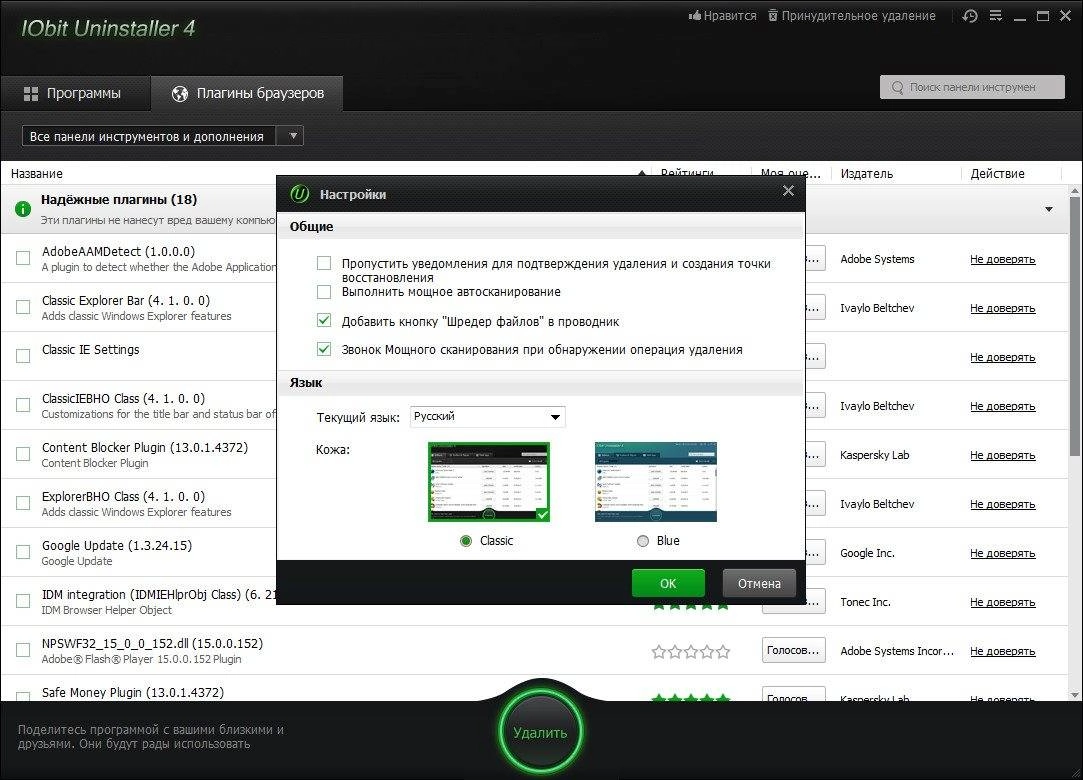The width and height of the screenshot is (1083, 780).
Task: Select the ExplorerBHO Class row
Action: pyautogui.click(x=139, y=504)
